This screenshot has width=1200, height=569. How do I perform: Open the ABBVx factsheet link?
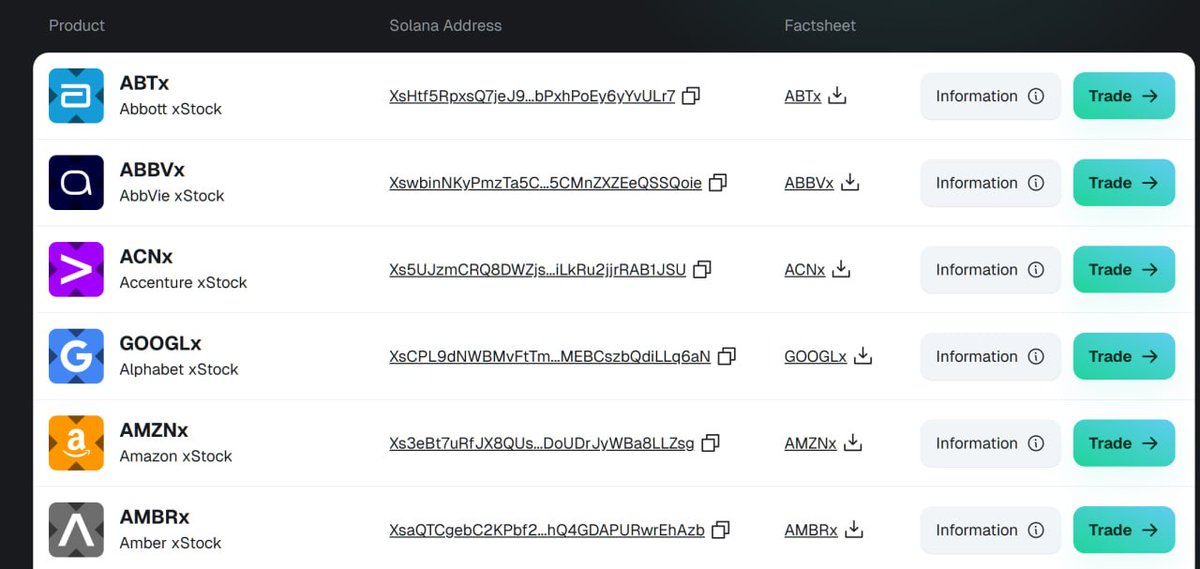pyautogui.click(x=809, y=183)
